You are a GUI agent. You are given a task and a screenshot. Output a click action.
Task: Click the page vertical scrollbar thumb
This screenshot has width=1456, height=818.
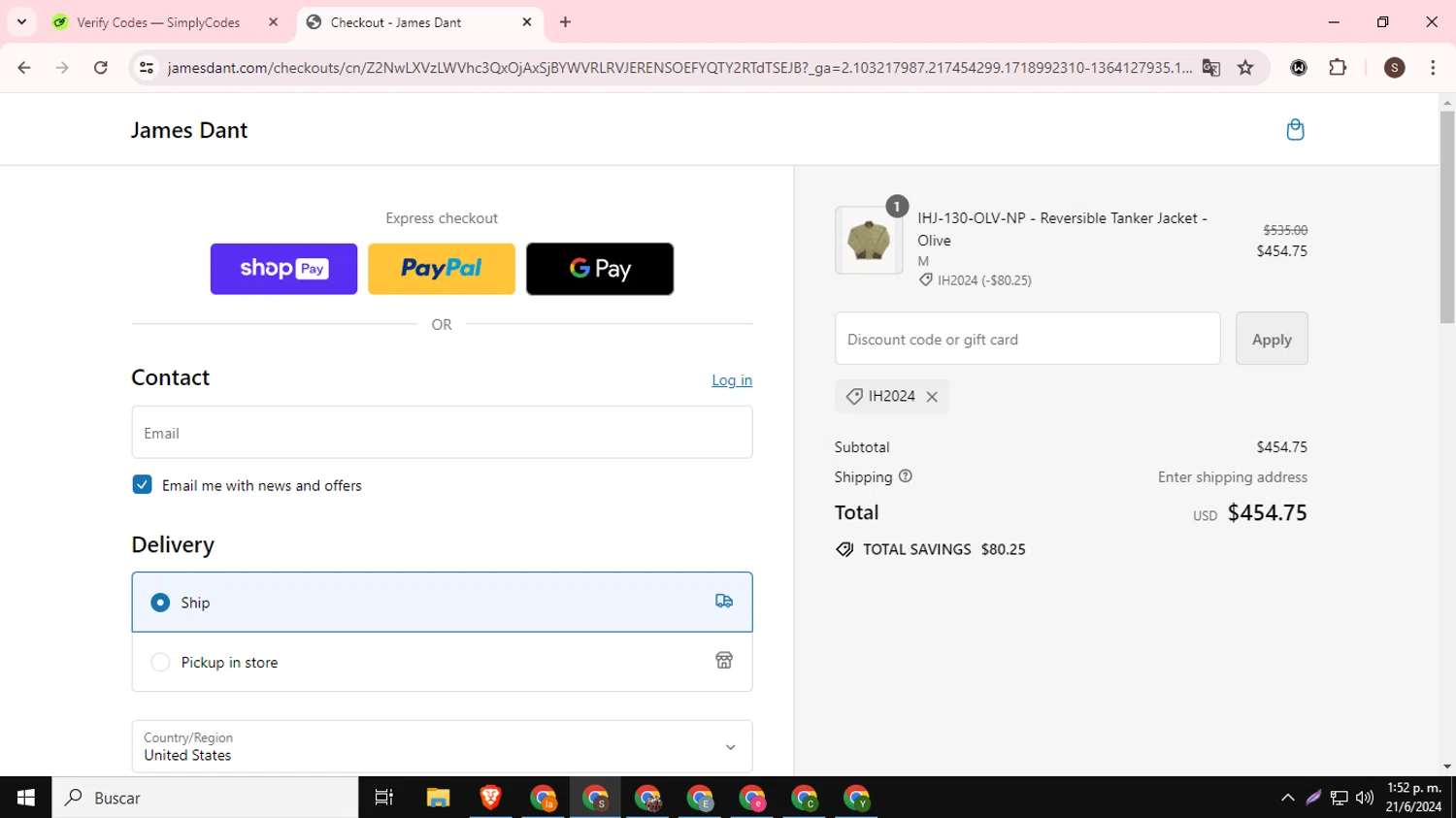tap(1447, 217)
